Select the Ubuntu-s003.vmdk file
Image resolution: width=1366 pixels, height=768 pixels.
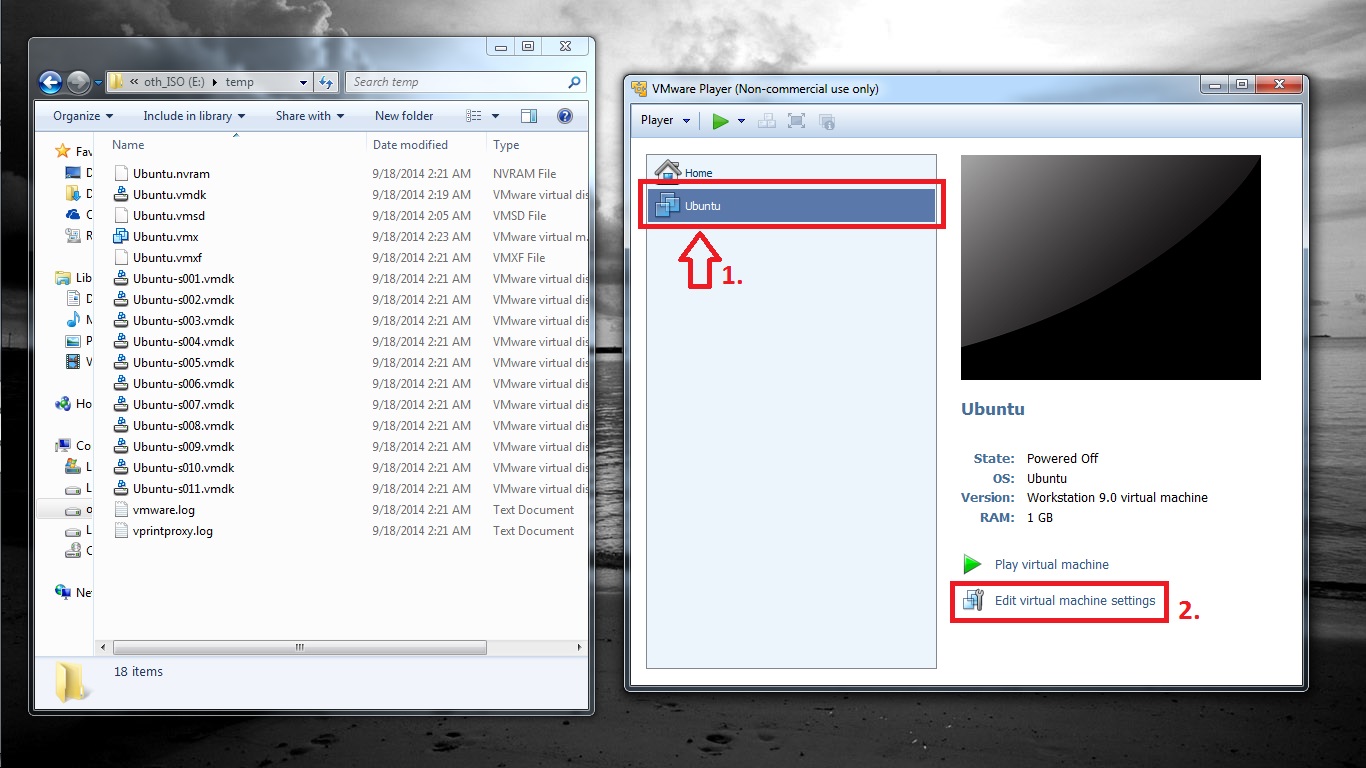point(183,320)
